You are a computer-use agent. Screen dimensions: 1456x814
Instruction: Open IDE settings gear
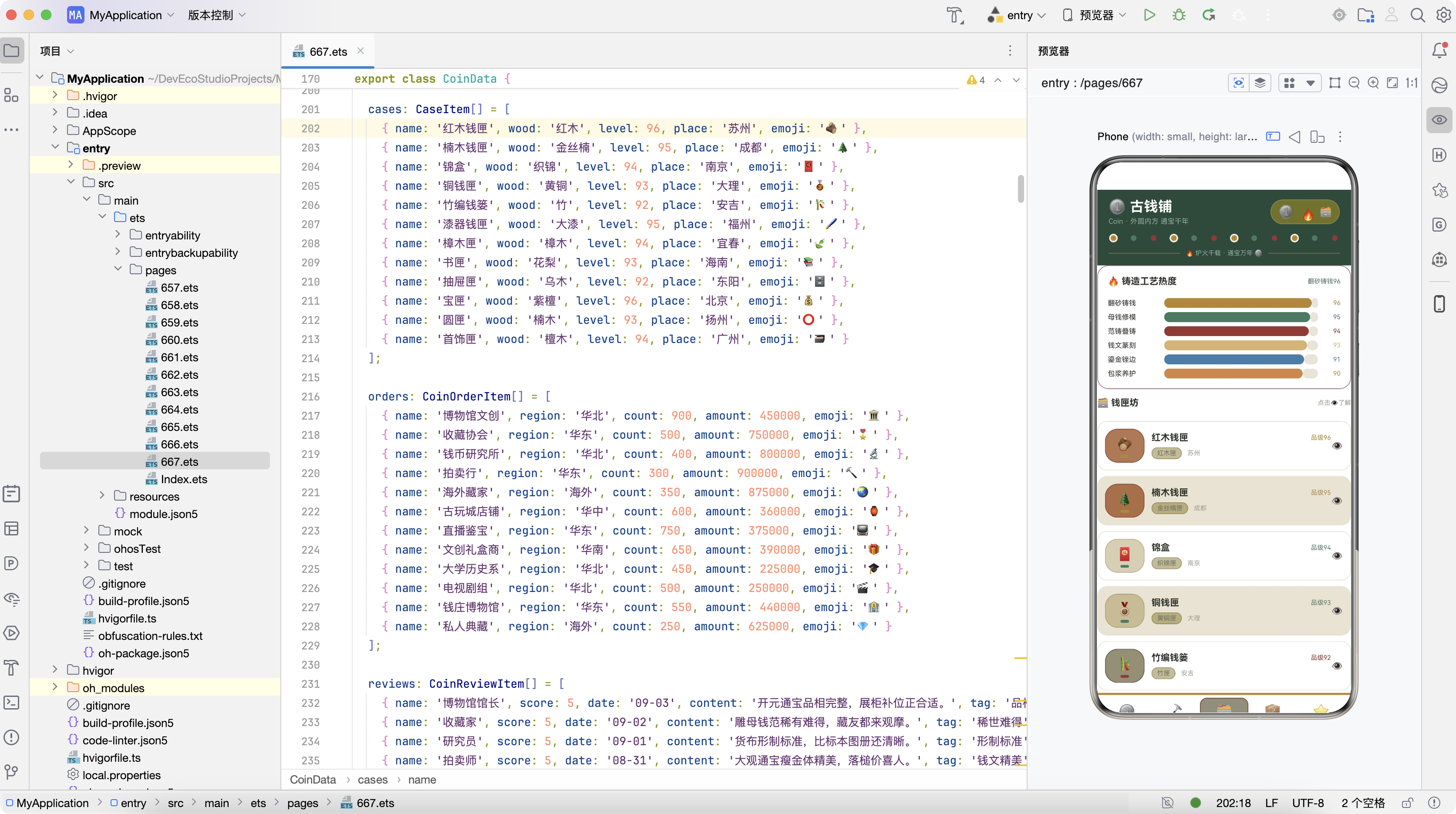click(x=1443, y=15)
